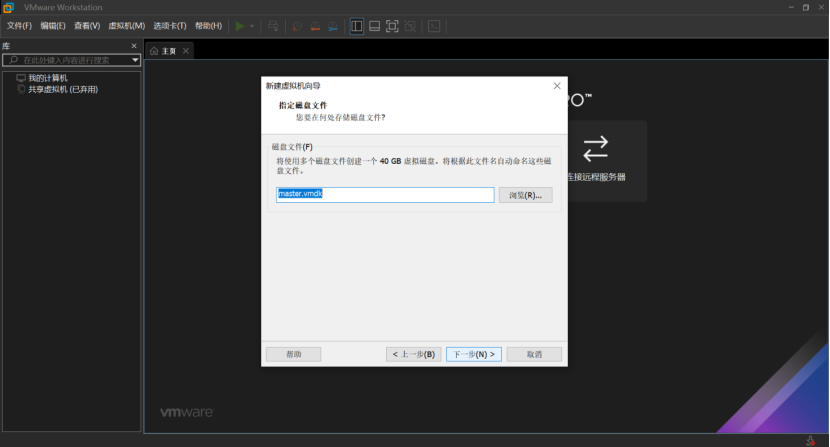Click the library search magnifier icon
The height and width of the screenshot is (447, 830).
coord(13,60)
